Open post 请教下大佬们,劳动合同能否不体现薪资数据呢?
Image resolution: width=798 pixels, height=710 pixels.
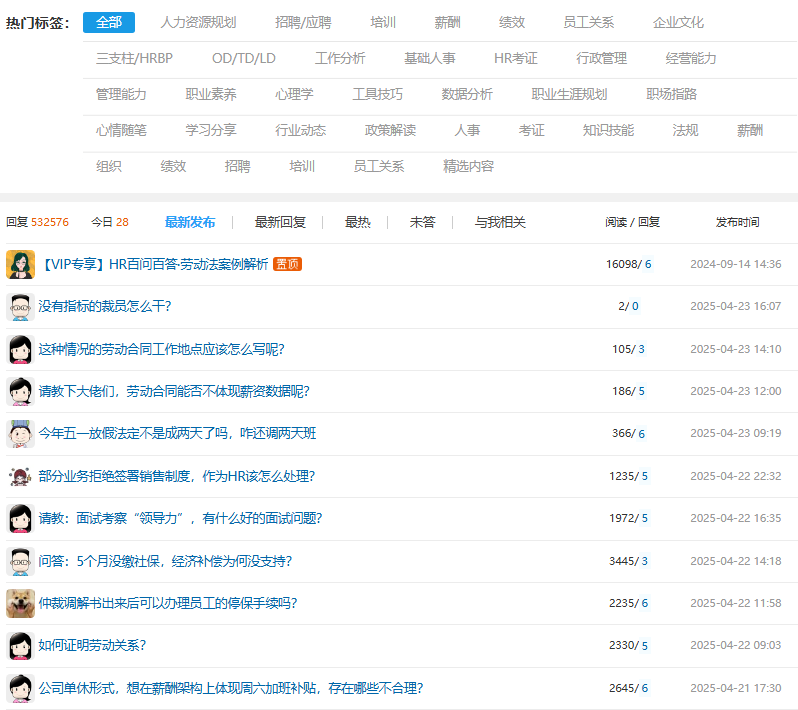tap(174, 391)
